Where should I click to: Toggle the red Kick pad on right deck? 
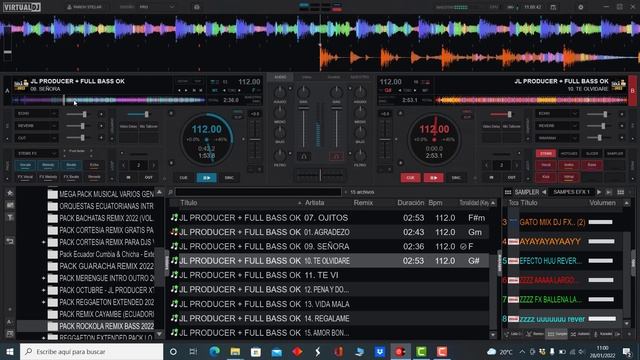click(546, 177)
